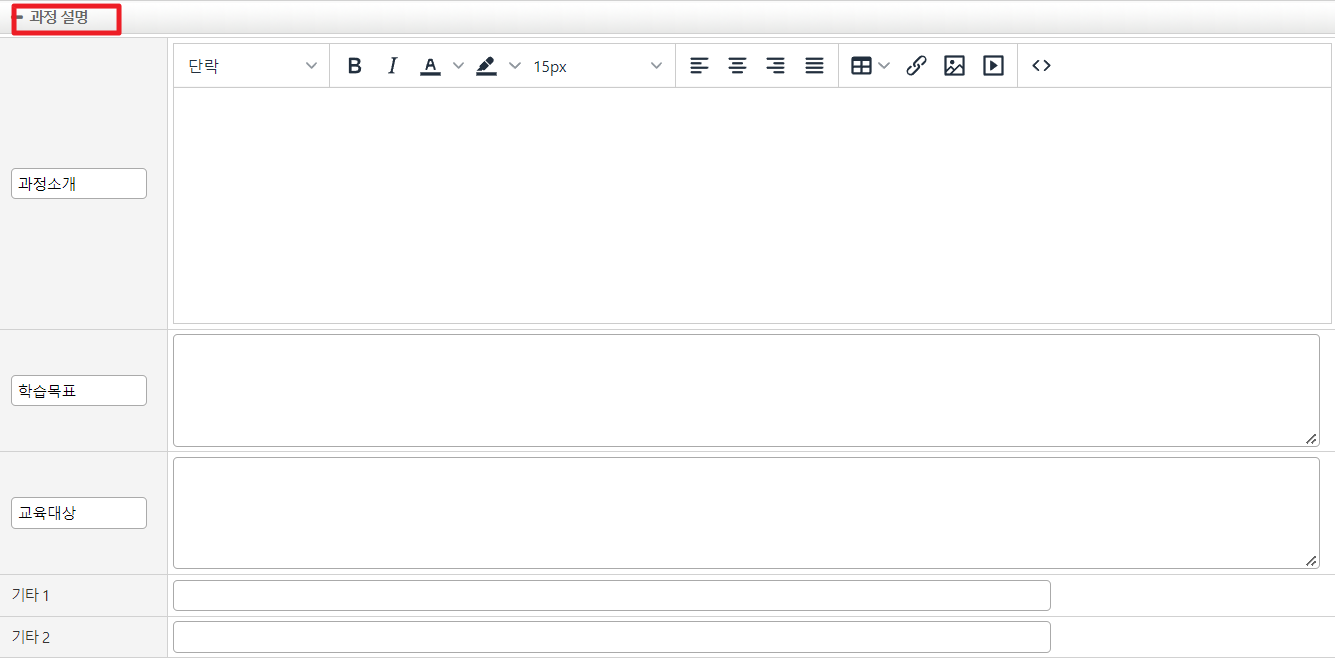The width and height of the screenshot is (1335, 664).
Task: Align text to the left
Action: pos(699,66)
